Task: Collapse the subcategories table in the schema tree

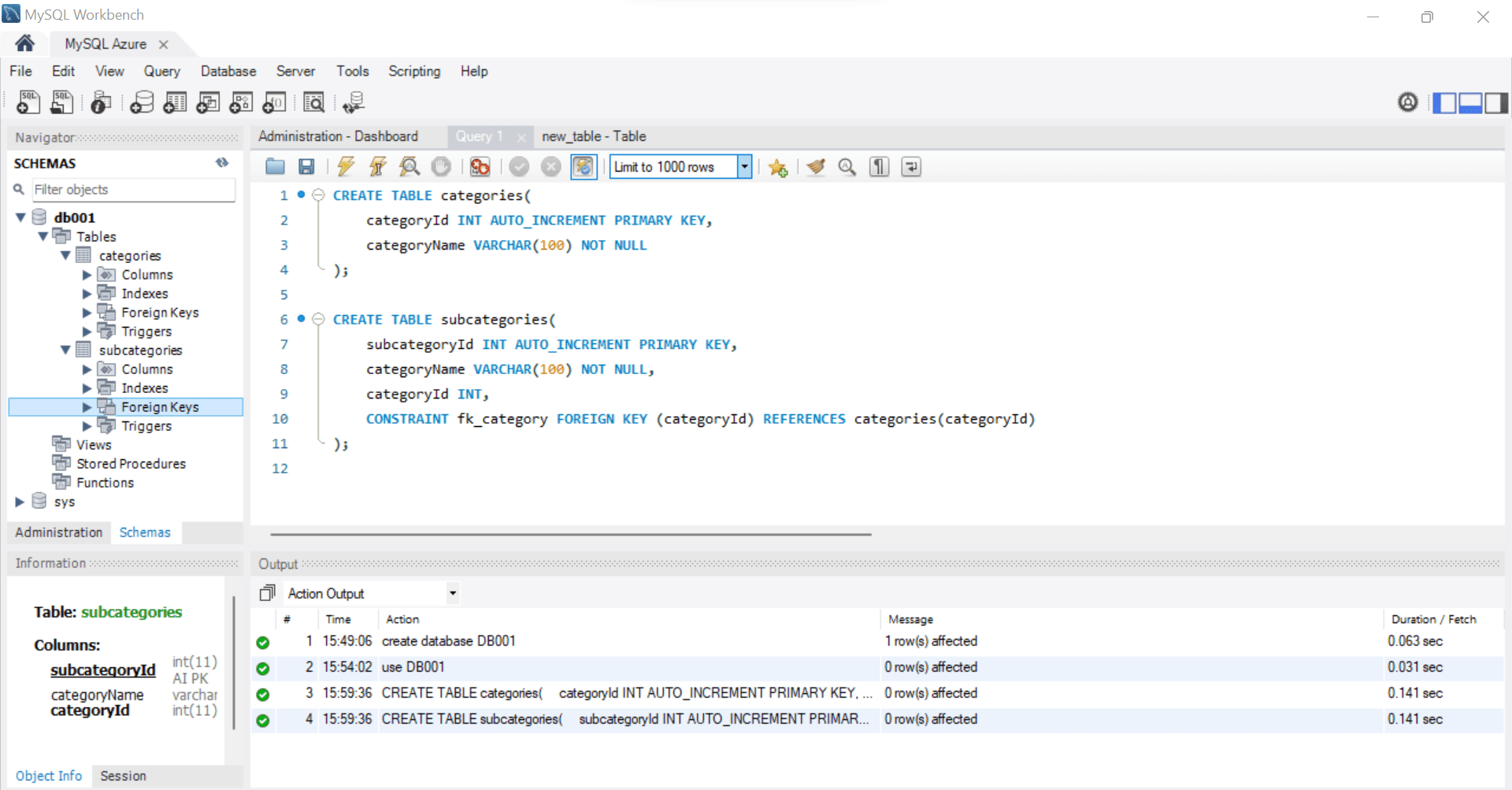Action: [x=66, y=350]
